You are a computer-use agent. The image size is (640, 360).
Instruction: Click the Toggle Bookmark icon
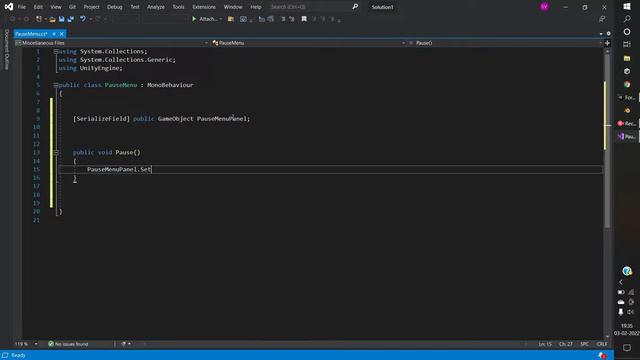coord(304,19)
